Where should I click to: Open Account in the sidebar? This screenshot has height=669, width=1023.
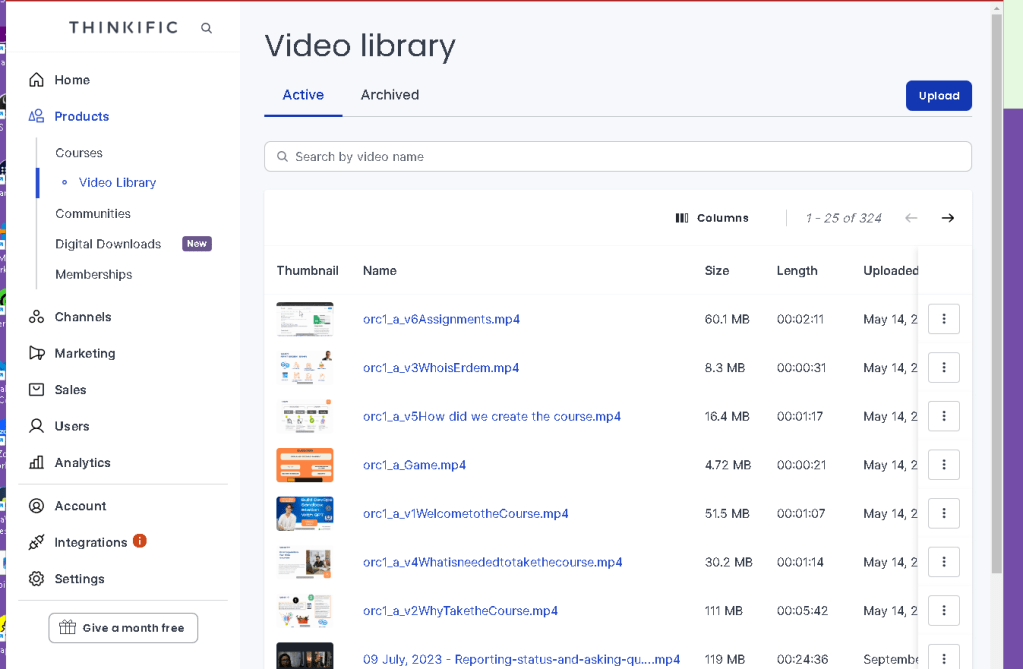click(x=80, y=506)
